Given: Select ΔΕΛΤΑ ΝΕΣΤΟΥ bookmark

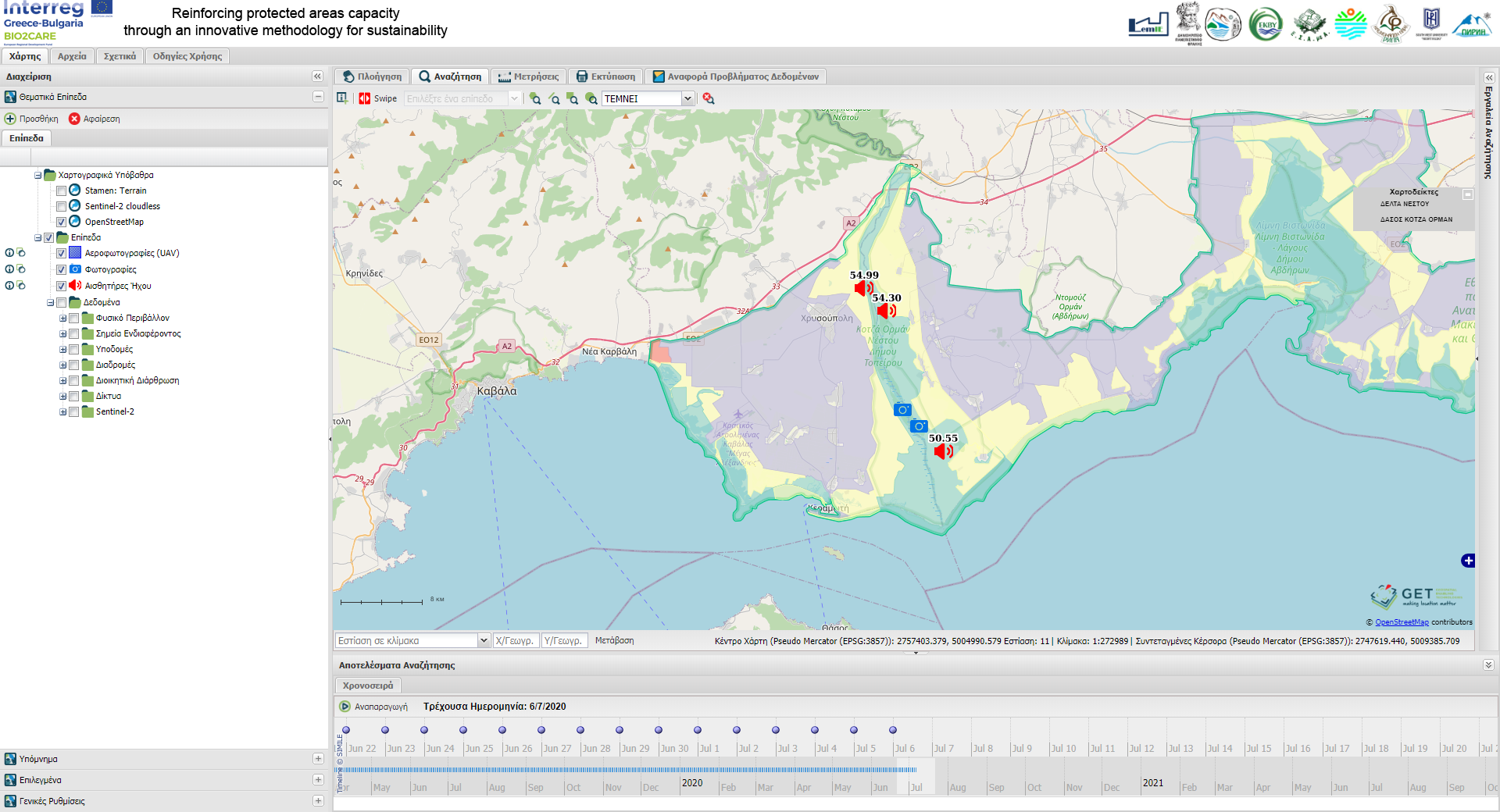Looking at the screenshot, I should pyautogui.click(x=1405, y=204).
